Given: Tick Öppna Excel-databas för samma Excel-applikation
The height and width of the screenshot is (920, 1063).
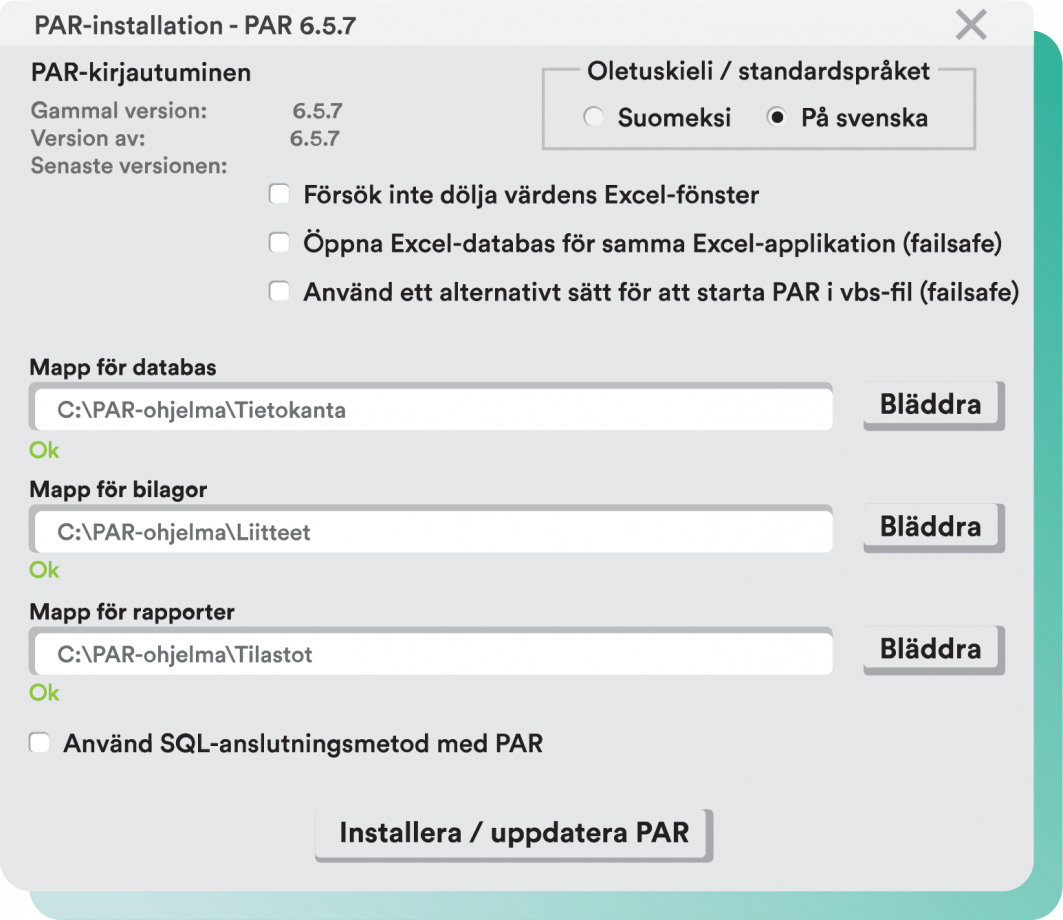Looking at the screenshot, I should pyautogui.click(x=279, y=242).
